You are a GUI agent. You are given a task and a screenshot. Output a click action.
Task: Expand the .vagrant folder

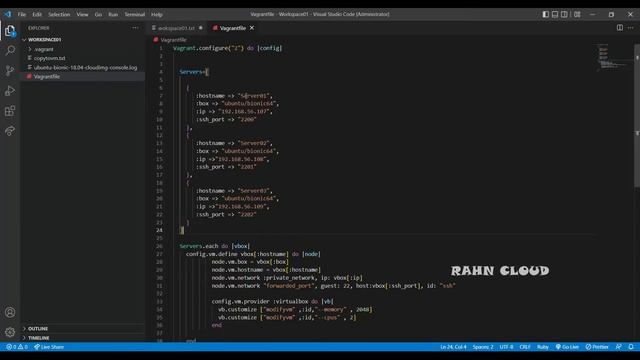[83, 49]
